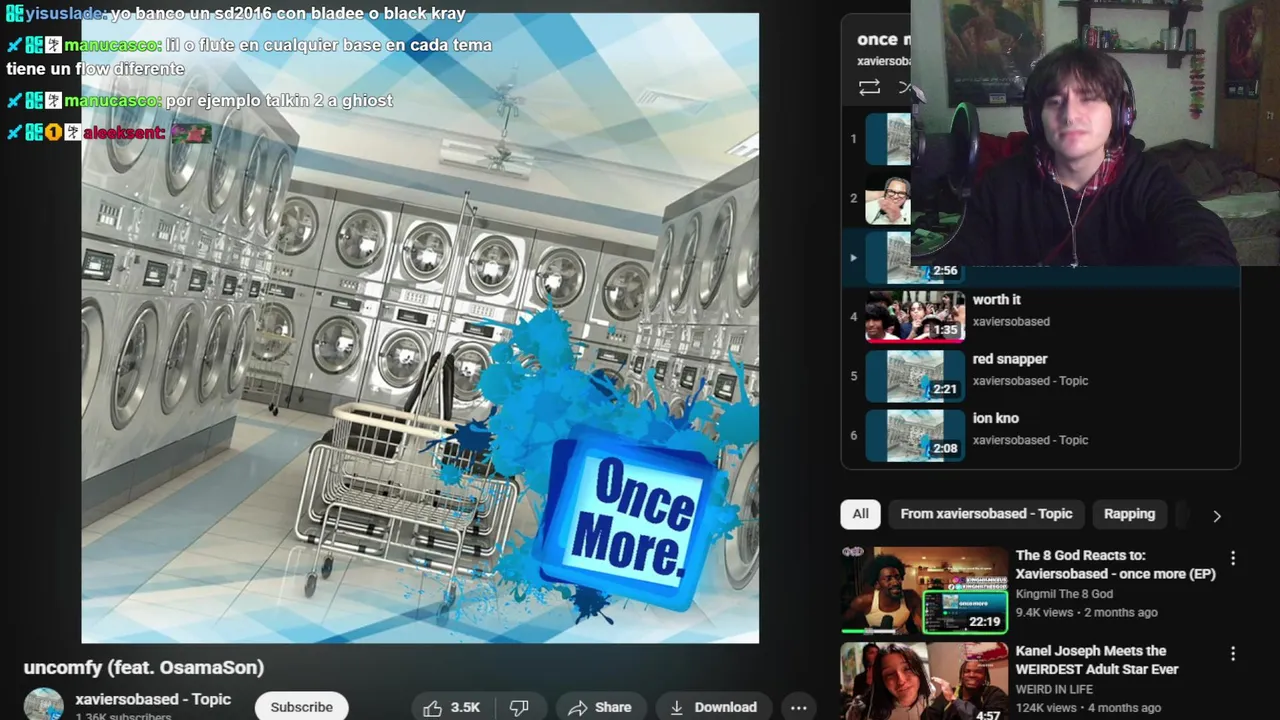Open options for 'The 8 God Reacts' video
1280x720 pixels.
point(1233,558)
